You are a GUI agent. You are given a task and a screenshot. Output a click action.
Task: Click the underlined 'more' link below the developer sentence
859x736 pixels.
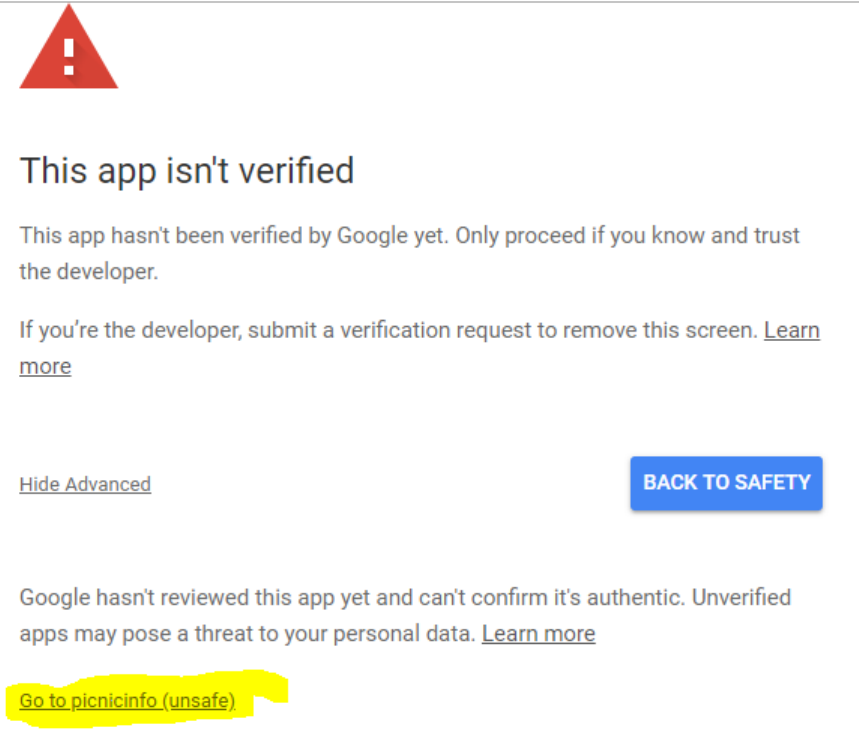point(45,366)
